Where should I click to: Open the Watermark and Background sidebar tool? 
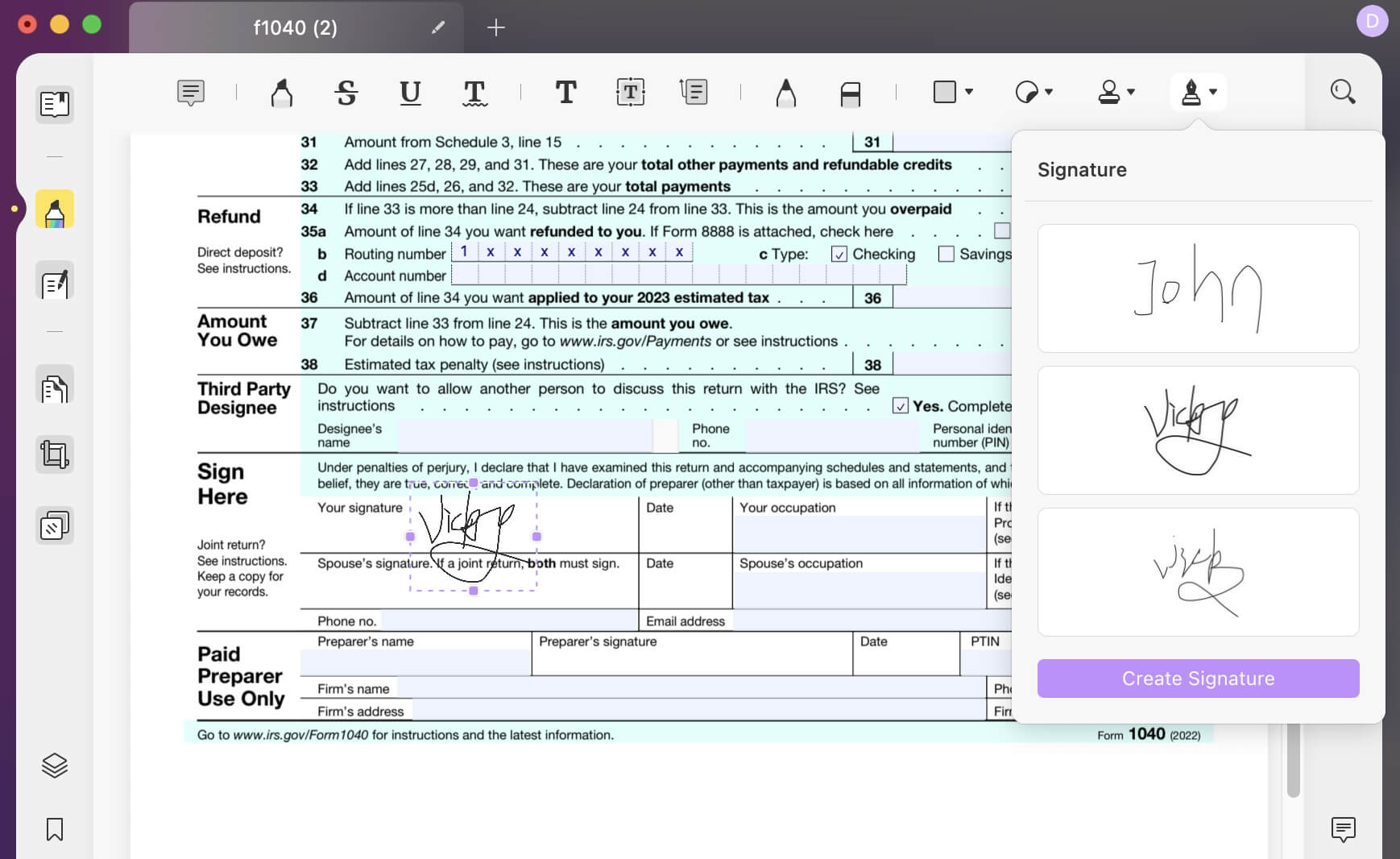click(x=55, y=525)
